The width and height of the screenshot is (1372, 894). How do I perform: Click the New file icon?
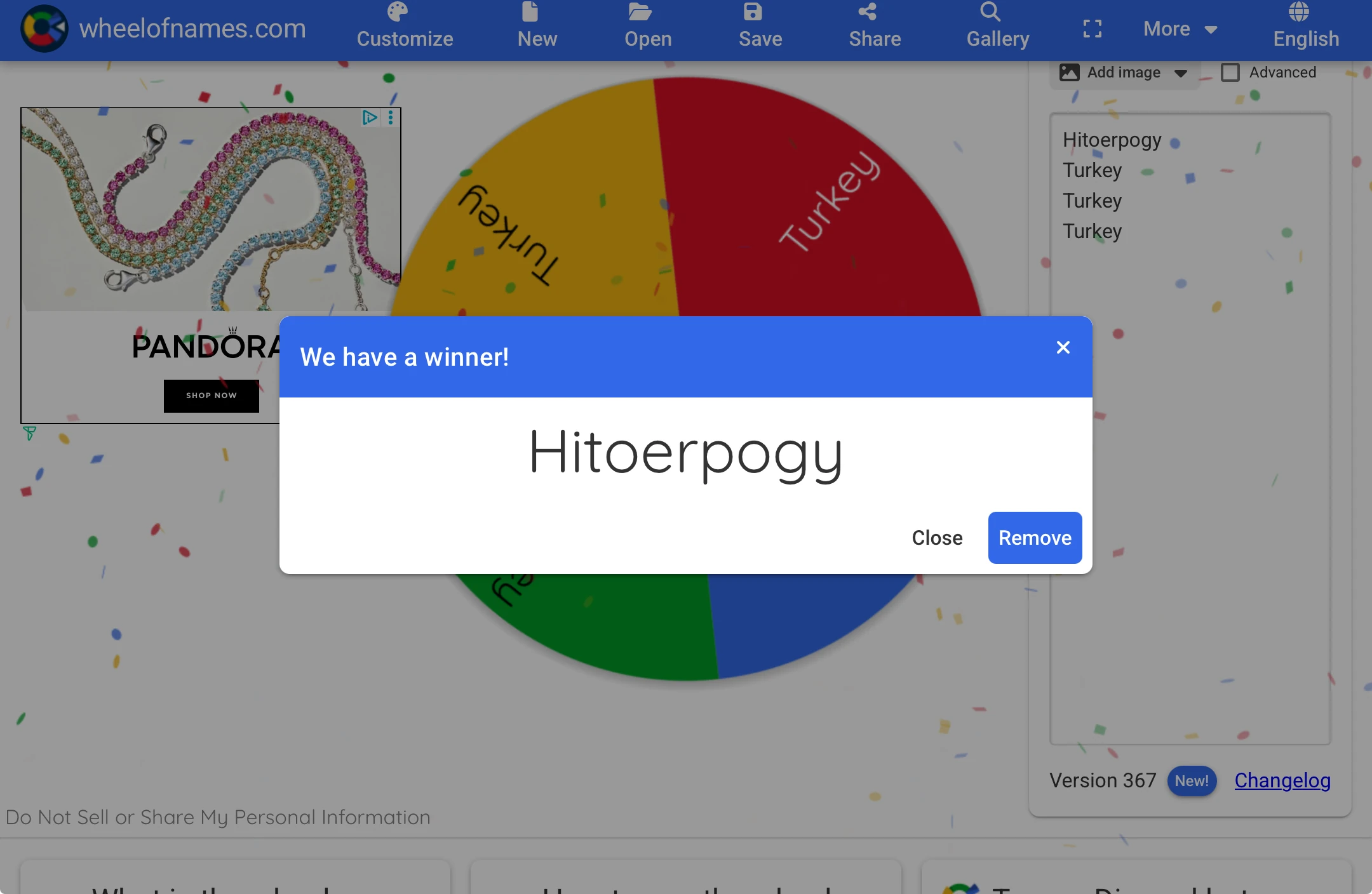[x=530, y=11]
